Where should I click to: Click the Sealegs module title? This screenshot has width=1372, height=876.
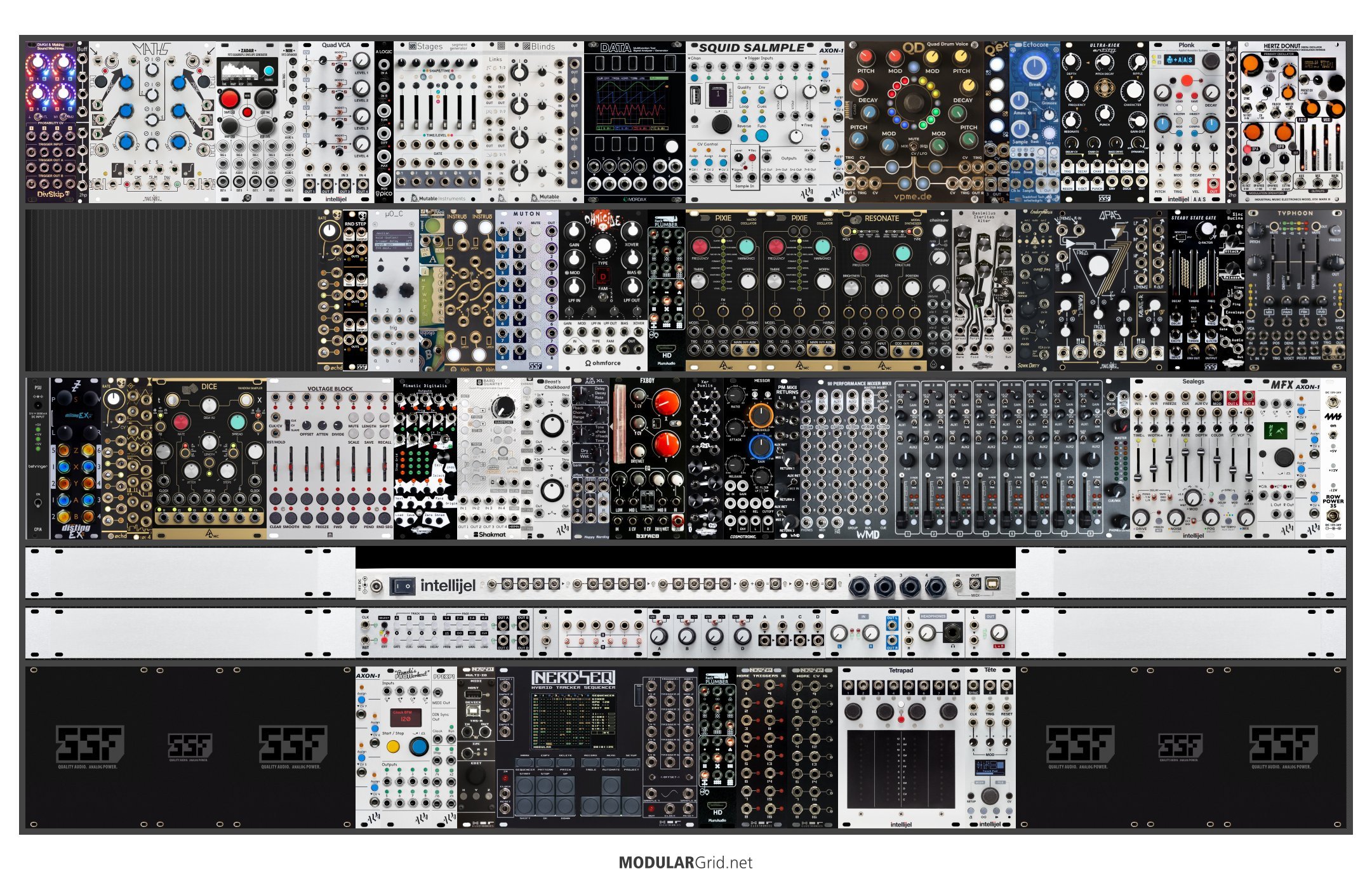coord(1193,382)
